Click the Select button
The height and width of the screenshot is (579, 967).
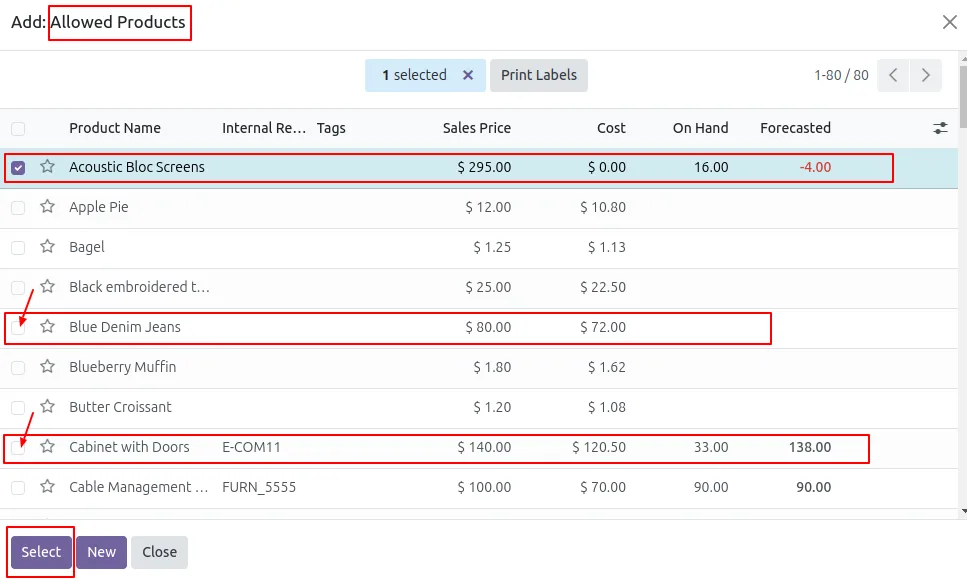41,552
